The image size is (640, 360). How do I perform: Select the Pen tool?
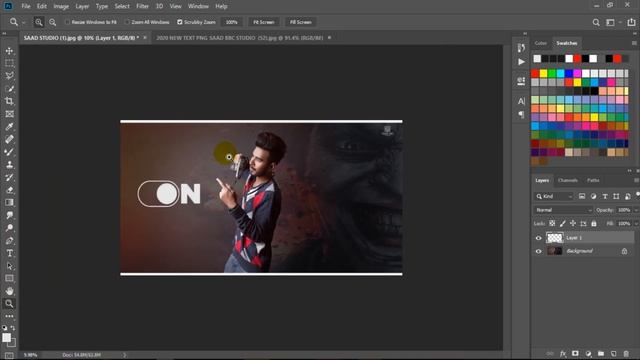pyautogui.click(x=9, y=240)
